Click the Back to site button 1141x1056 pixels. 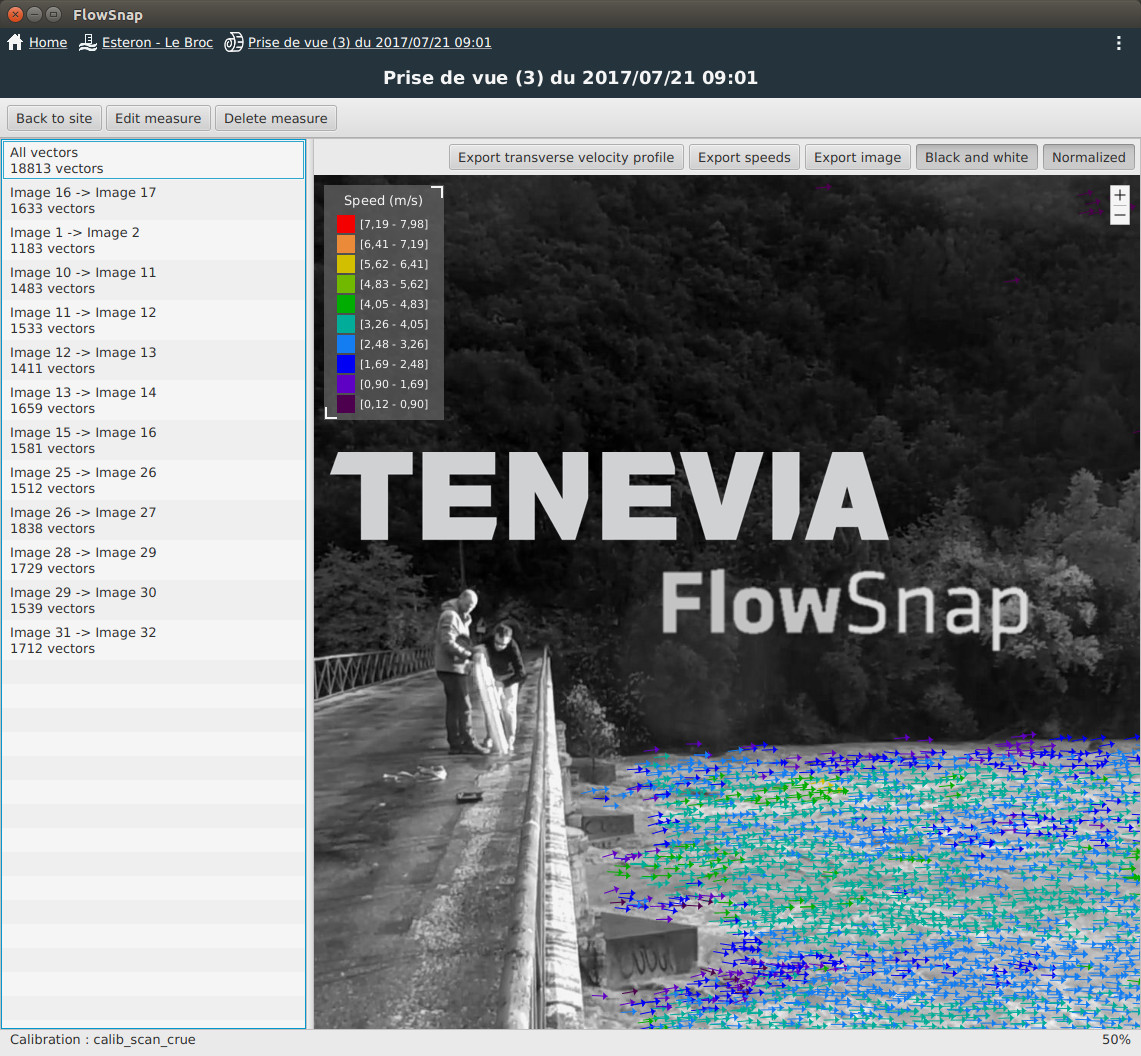54,118
